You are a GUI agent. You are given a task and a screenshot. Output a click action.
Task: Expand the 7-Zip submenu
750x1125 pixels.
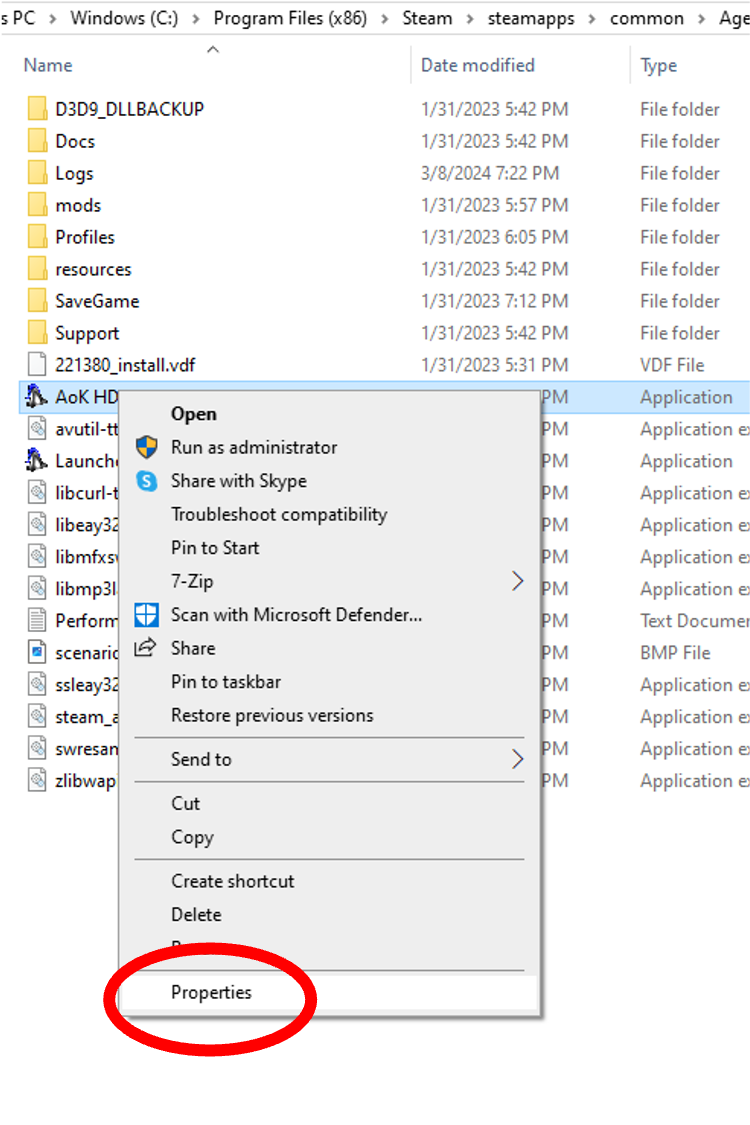point(517,581)
